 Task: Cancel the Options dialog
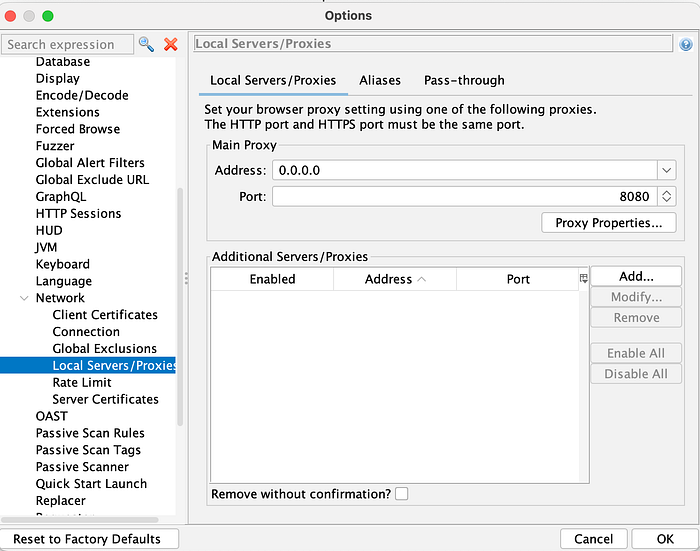594,539
